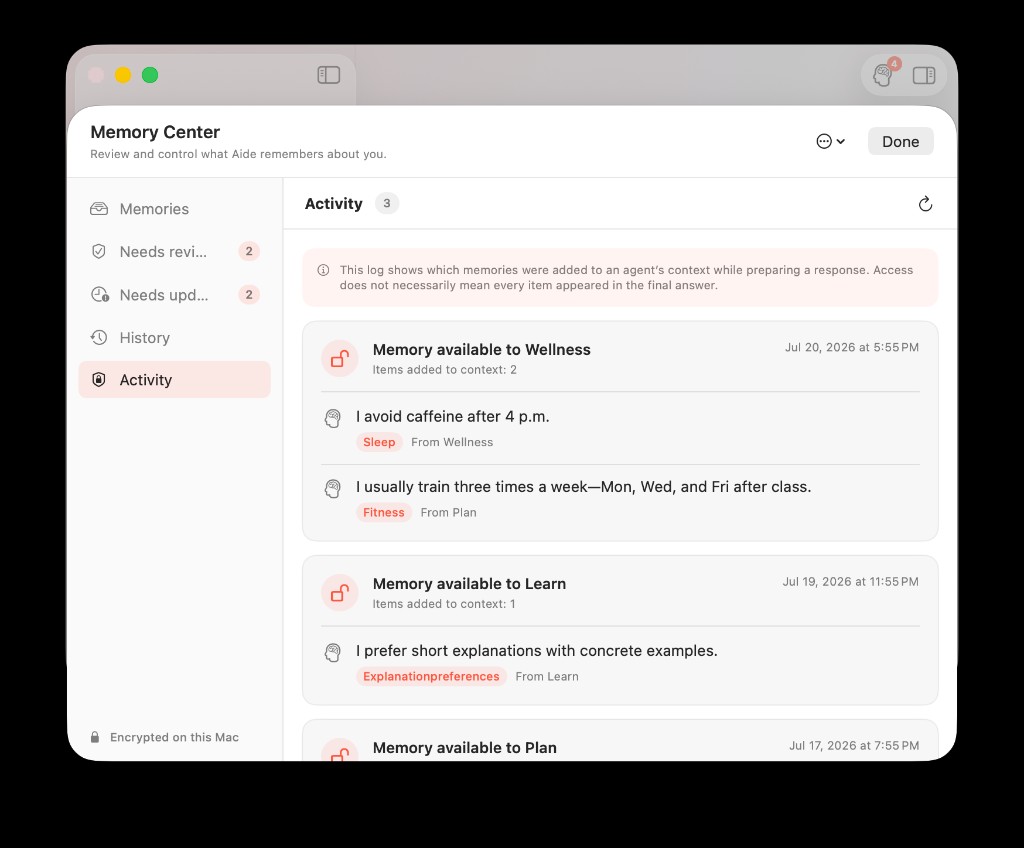Click the green zoom window button
The height and width of the screenshot is (848, 1024).
pyautogui.click(x=150, y=75)
